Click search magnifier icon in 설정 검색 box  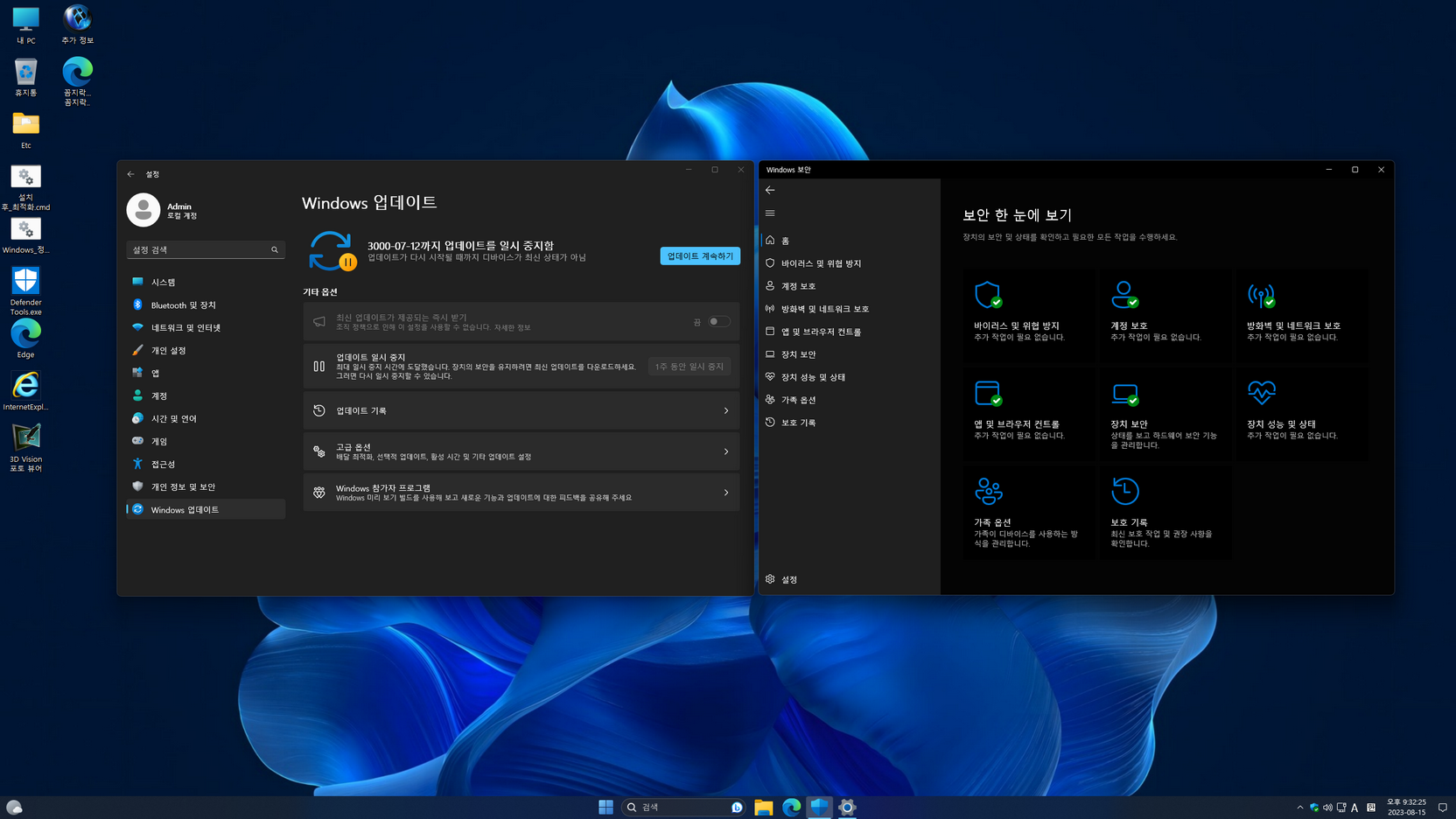[275, 250]
